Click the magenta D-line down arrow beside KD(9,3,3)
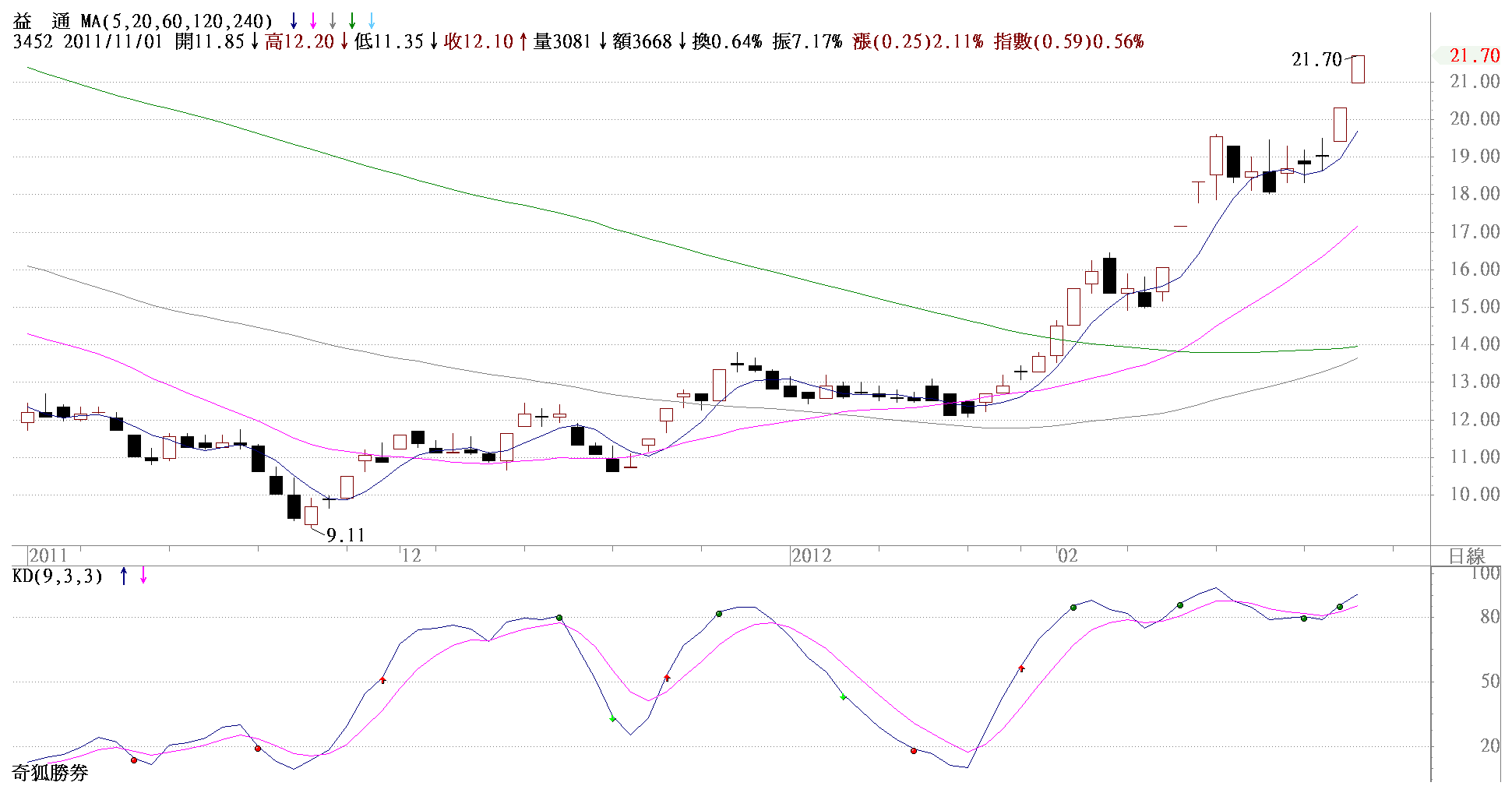 tap(143, 576)
